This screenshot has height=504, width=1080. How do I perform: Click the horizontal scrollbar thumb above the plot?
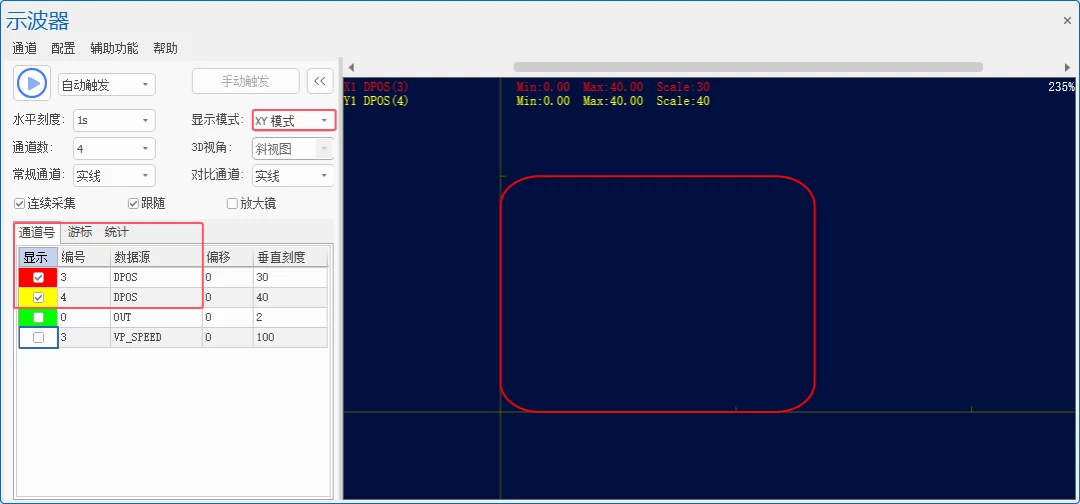[x=748, y=67]
